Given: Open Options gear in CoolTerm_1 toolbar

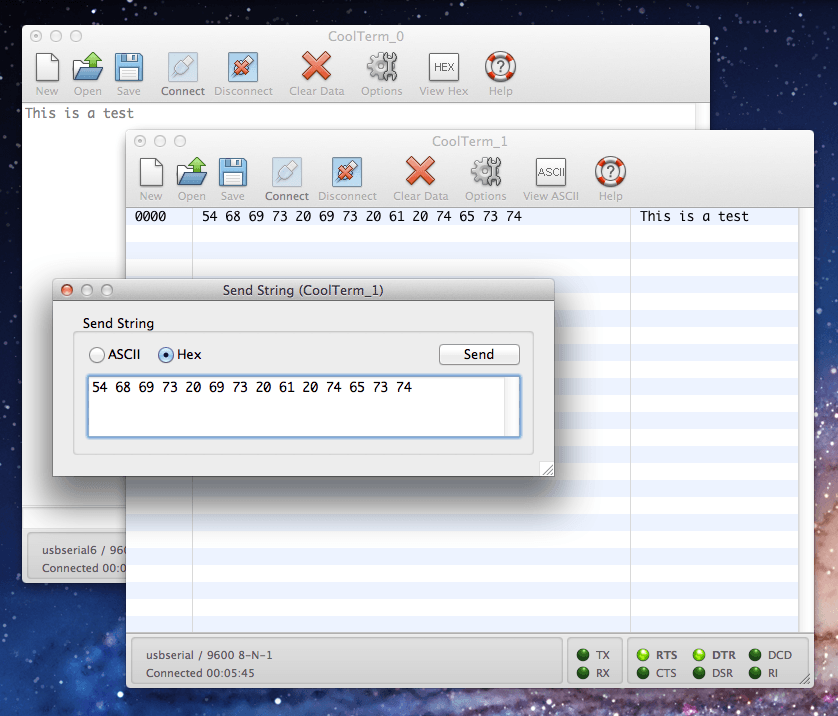Looking at the screenshot, I should [486, 172].
